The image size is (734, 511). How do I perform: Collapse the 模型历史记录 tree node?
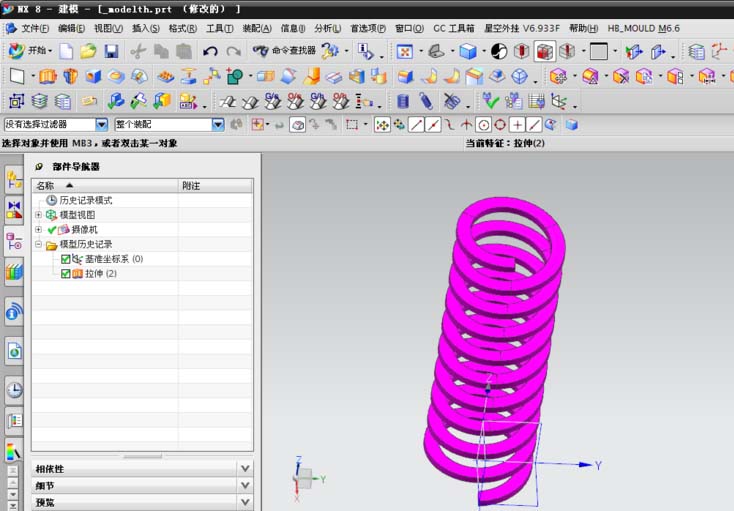39,245
